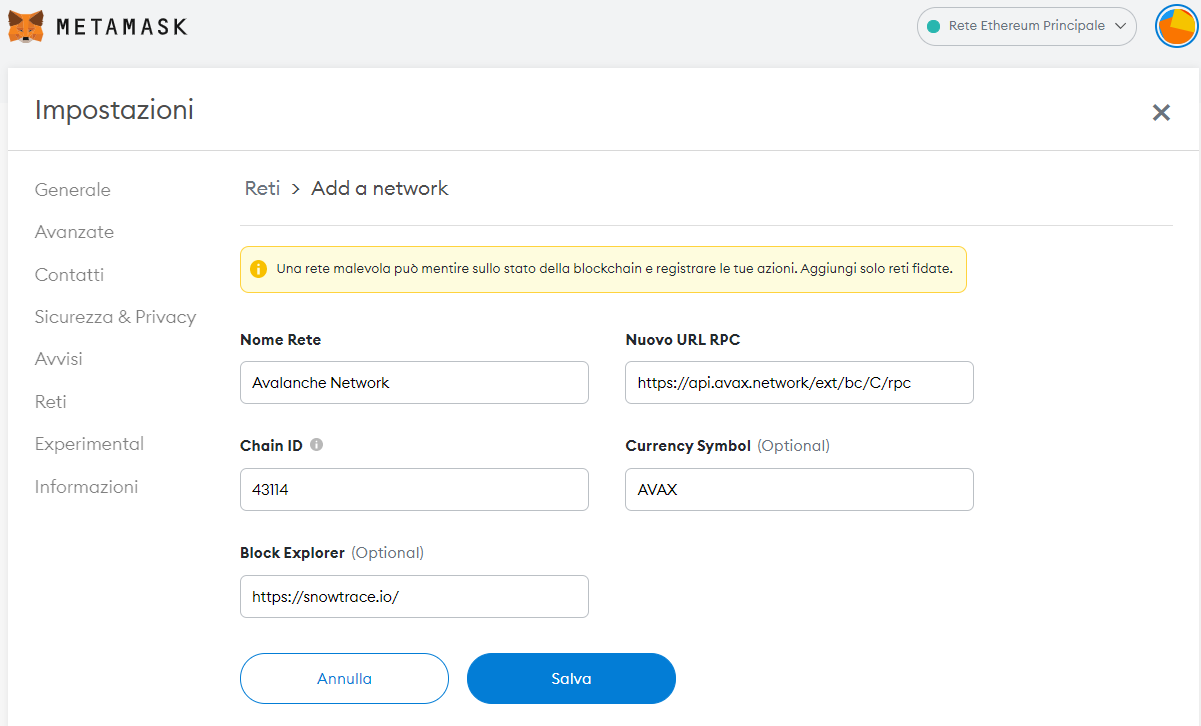Save the network with Salva
1201x726 pixels.
pos(571,679)
